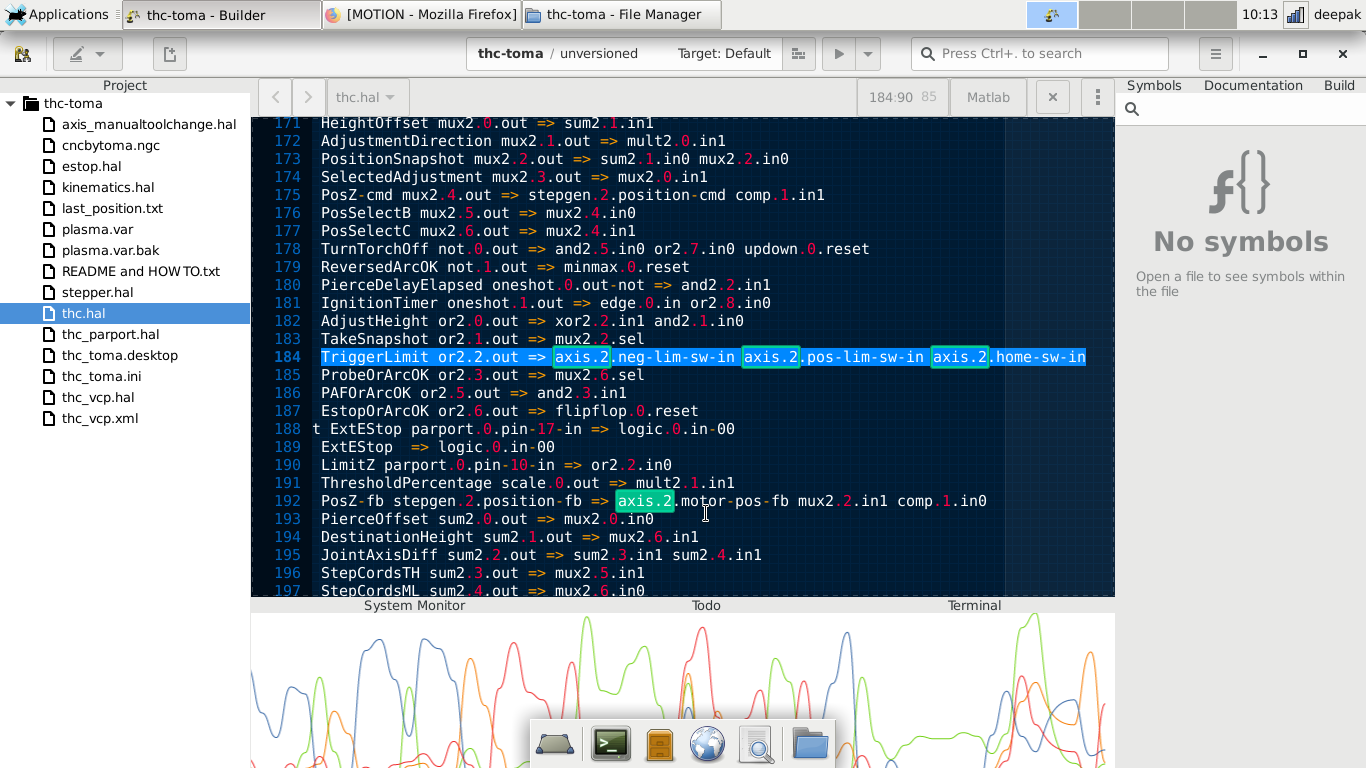Expand the run options dropdown arrow

[x=867, y=54]
